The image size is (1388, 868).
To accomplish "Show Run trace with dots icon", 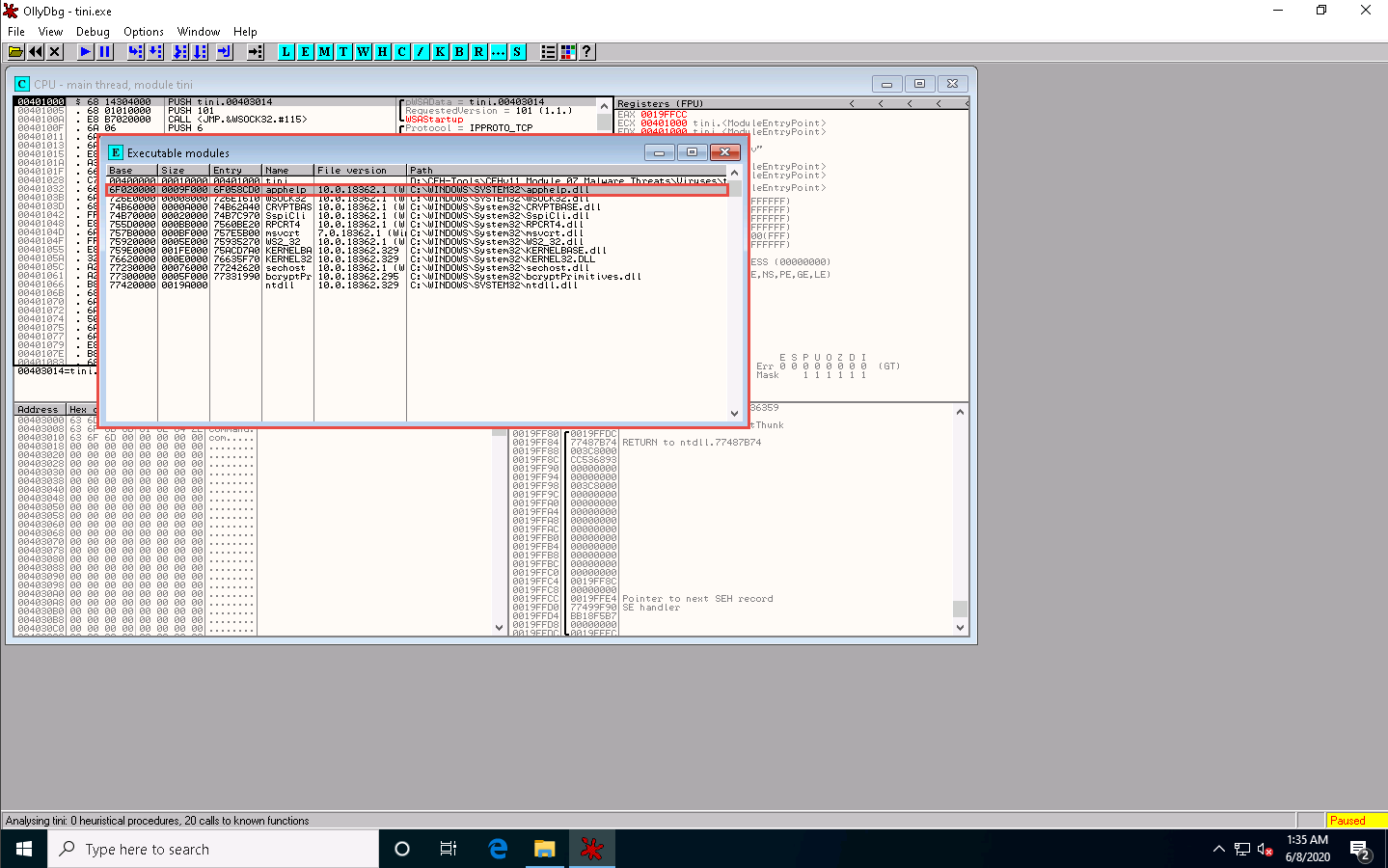I will click(499, 52).
